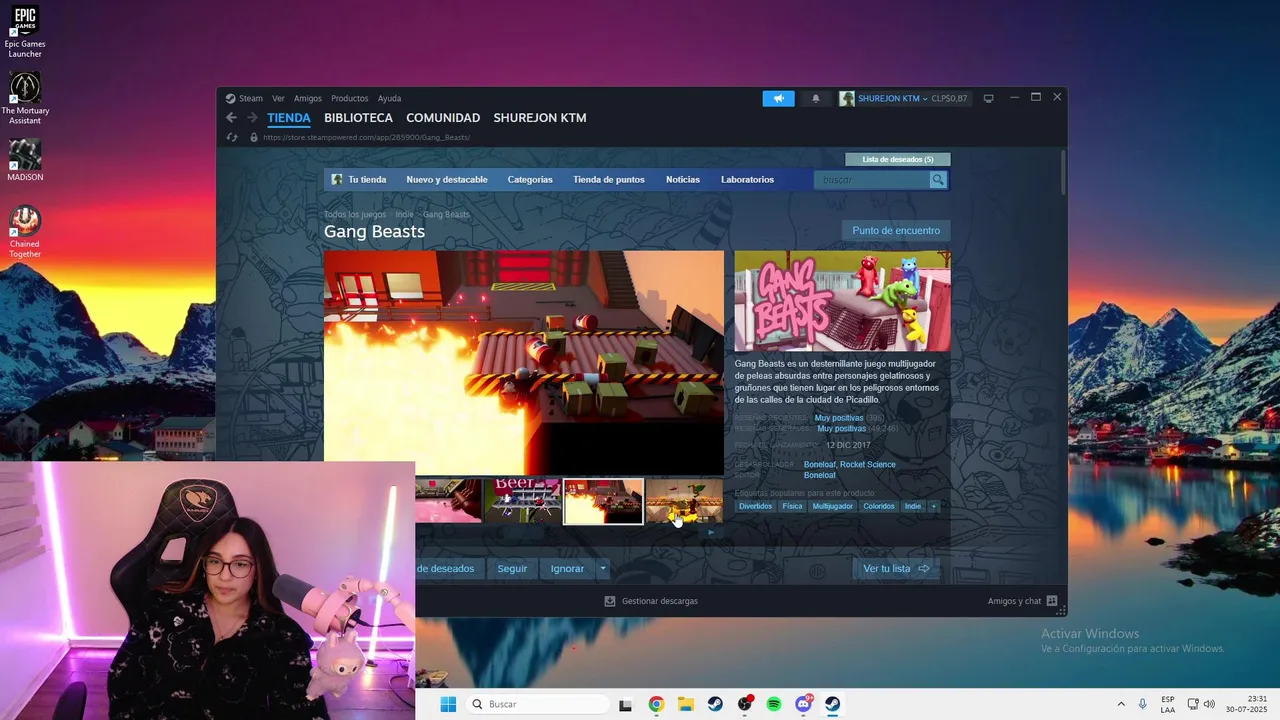Viewport: 1280px width, 720px height.
Task: Click the Task View taskbar icon
Action: 625,704
